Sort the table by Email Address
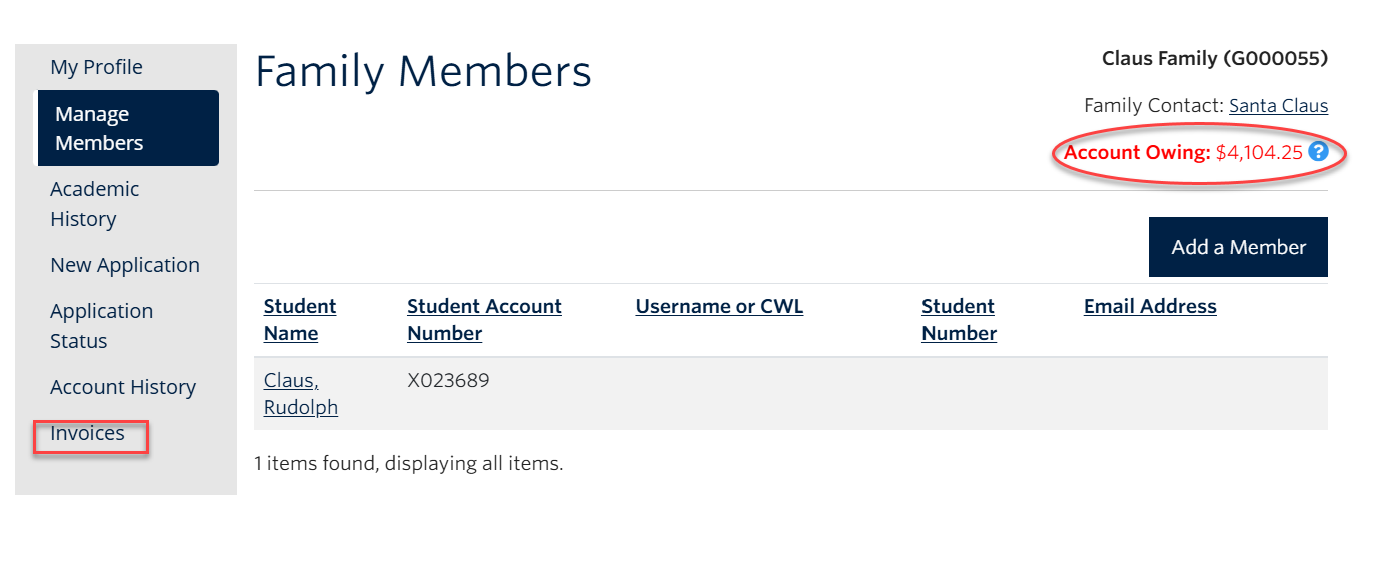Viewport: 1380px width, 584px height. point(1149,306)
